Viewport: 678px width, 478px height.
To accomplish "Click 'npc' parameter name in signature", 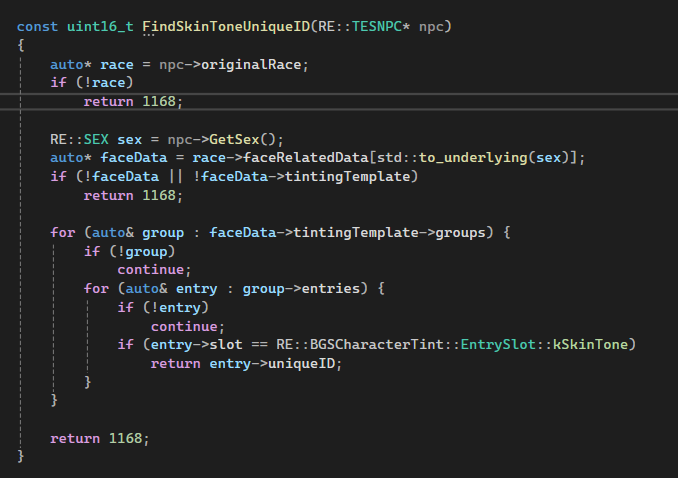I will tap(431, 26).
